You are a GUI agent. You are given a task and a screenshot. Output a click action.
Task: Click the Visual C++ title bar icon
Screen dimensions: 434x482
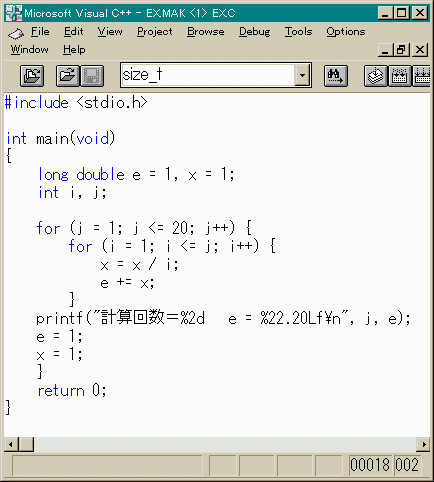(14, 13)
